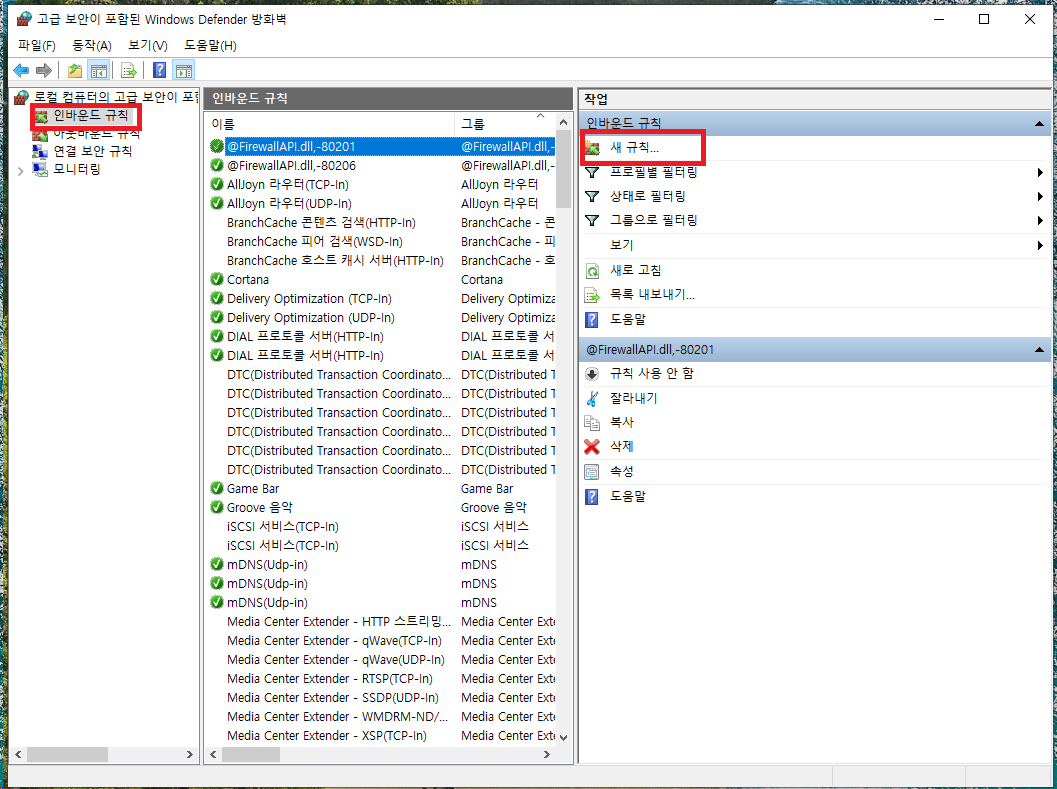This screenshot has height=789, width=1057.
Task: Click the Forward arrow toolbar icon
Action: click(x=44, y=70)
